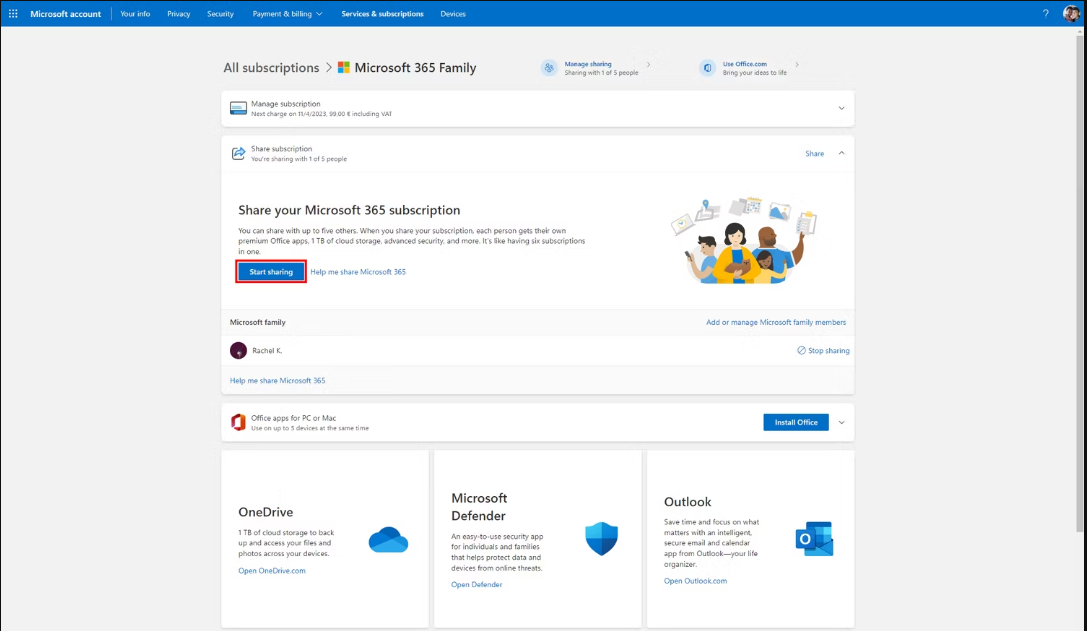Open the Payment & billing dropdown menu

coord(286,14)
